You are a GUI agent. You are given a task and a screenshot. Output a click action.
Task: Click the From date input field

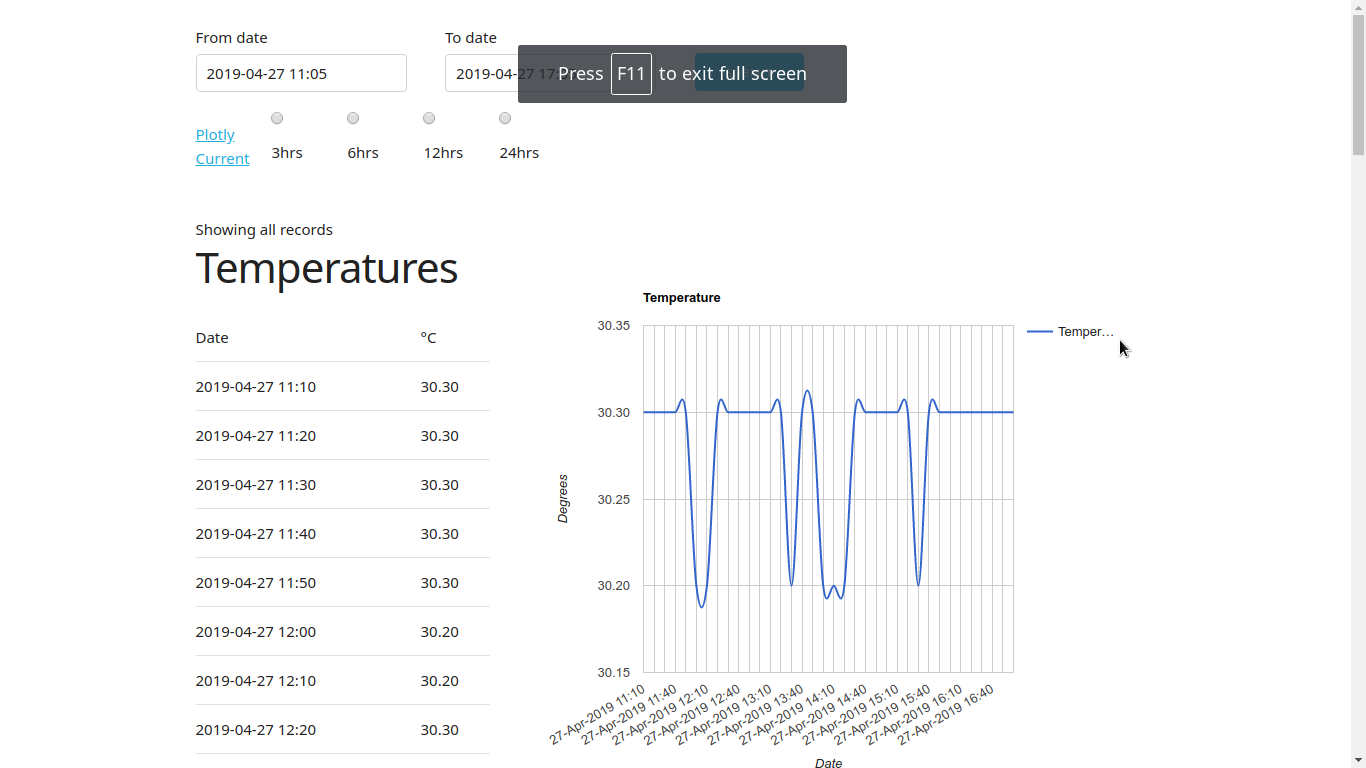301,73
